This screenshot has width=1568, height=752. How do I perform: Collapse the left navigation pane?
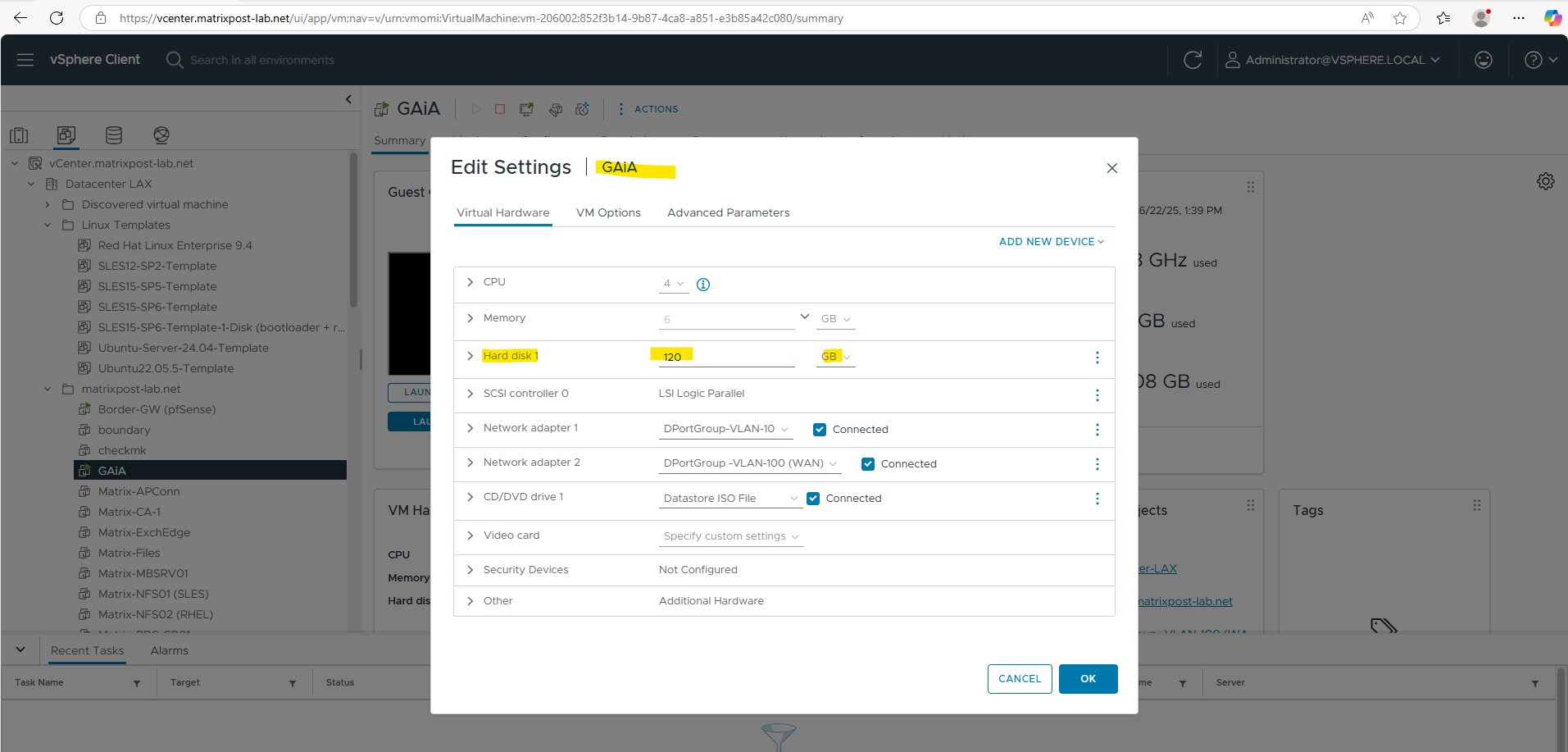coord(348,99)
